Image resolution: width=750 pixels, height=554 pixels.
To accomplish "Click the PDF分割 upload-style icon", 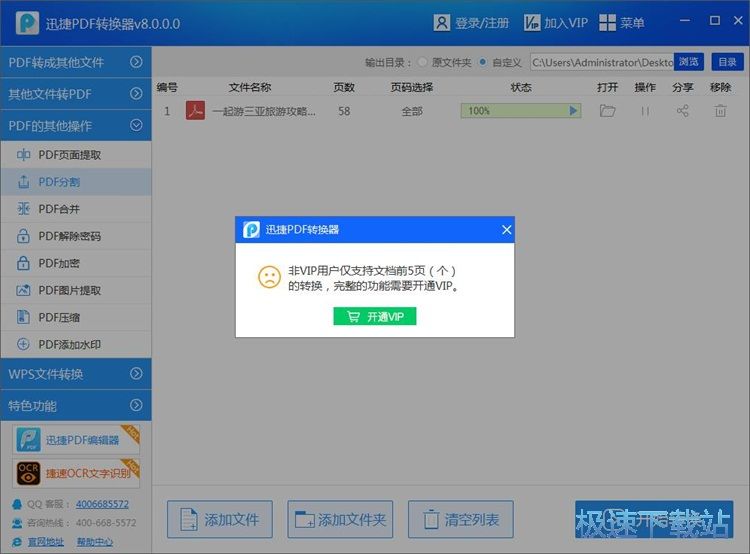I will click(23, 182).
